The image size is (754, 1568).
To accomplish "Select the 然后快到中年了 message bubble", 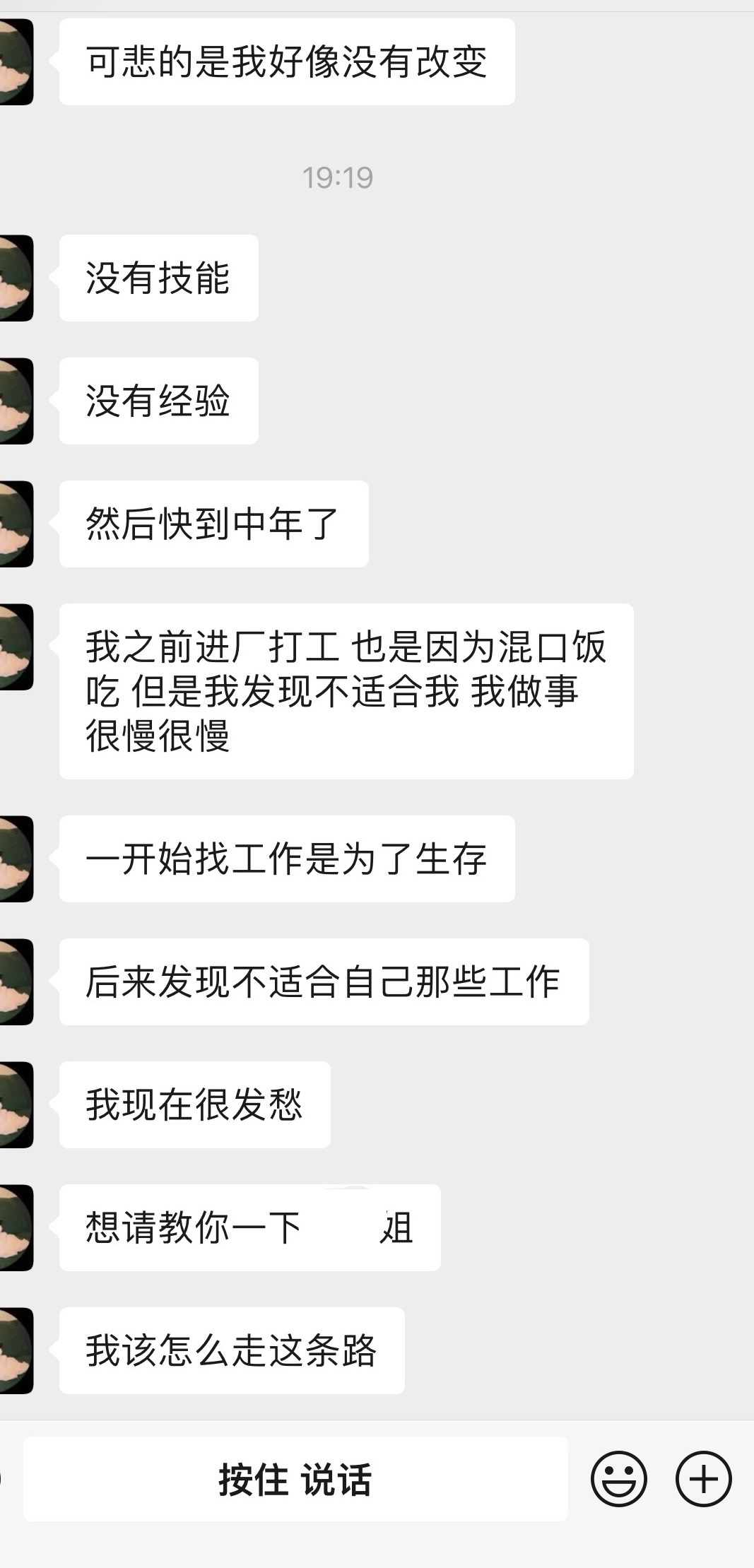I will click(214, 524).
